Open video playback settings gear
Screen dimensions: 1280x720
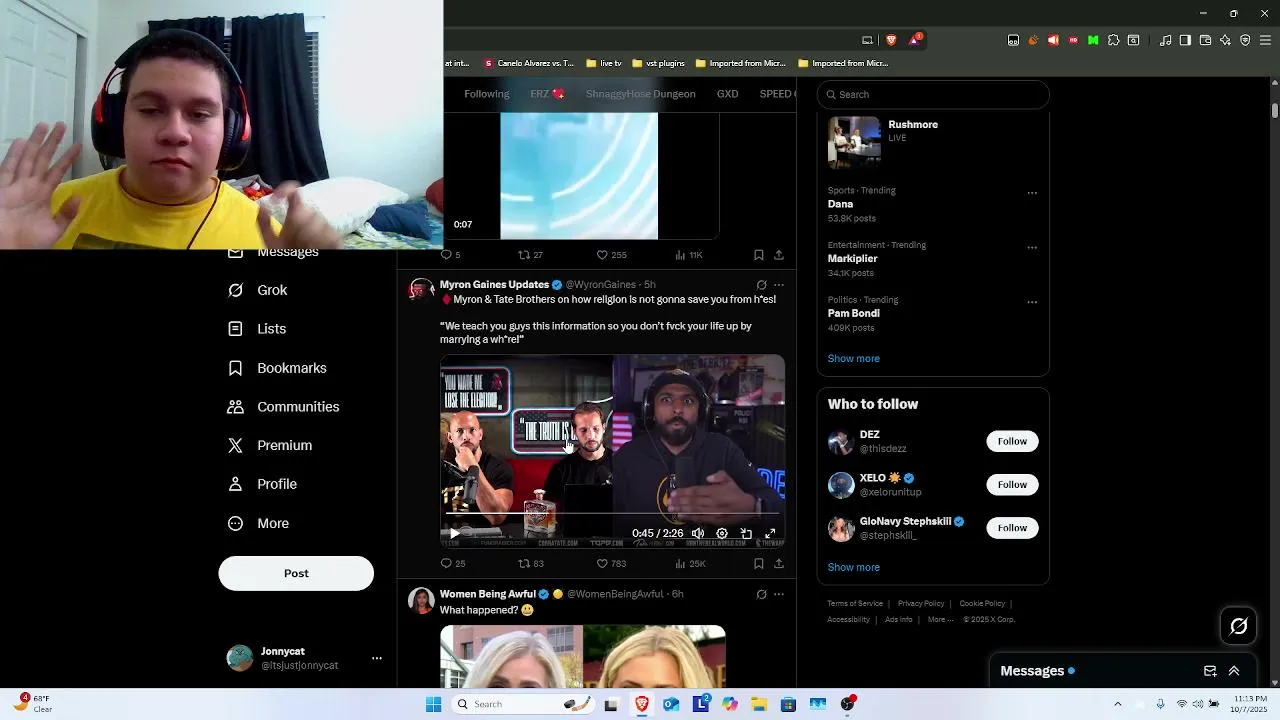[x=722, y=534]
